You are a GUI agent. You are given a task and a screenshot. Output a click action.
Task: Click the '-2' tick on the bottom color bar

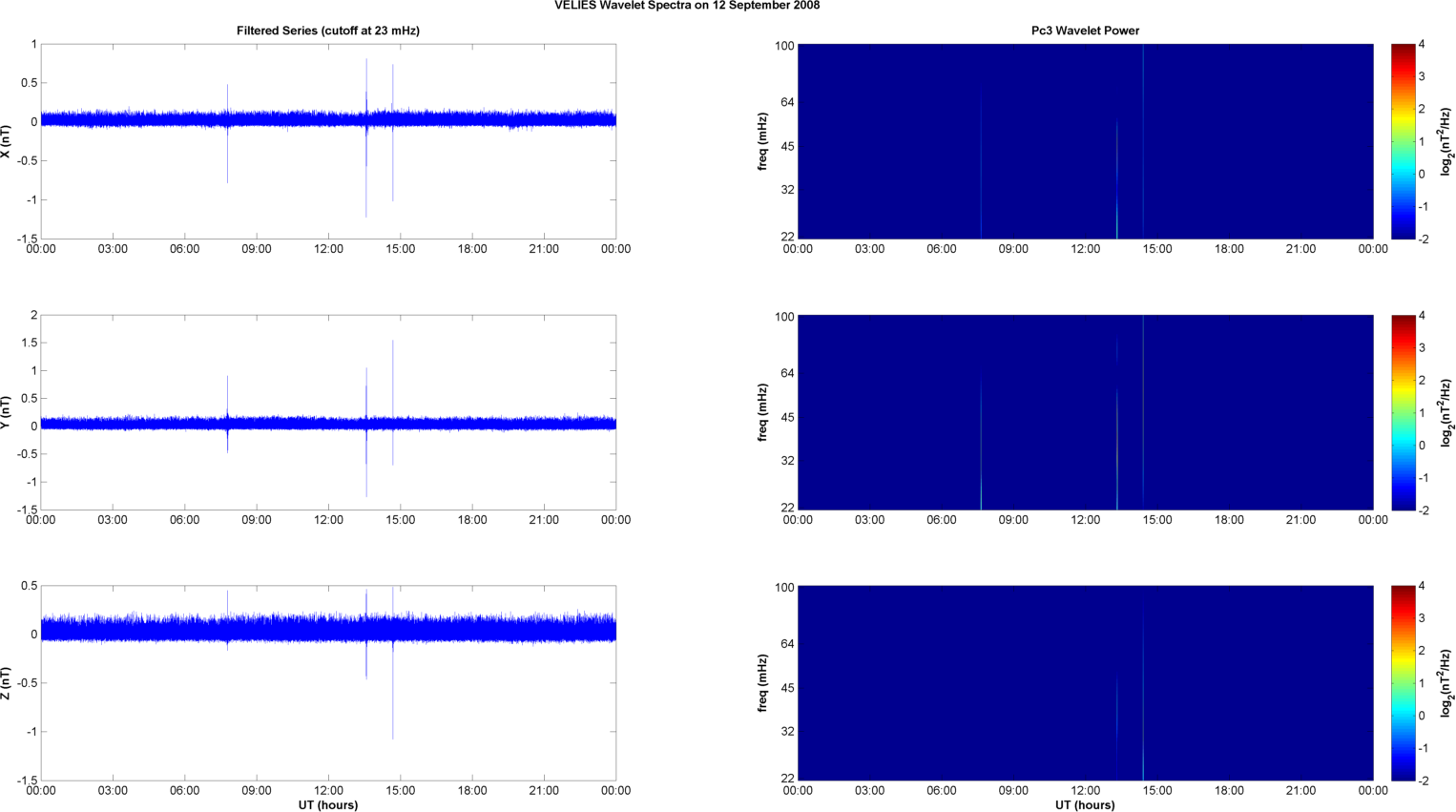1424,781
